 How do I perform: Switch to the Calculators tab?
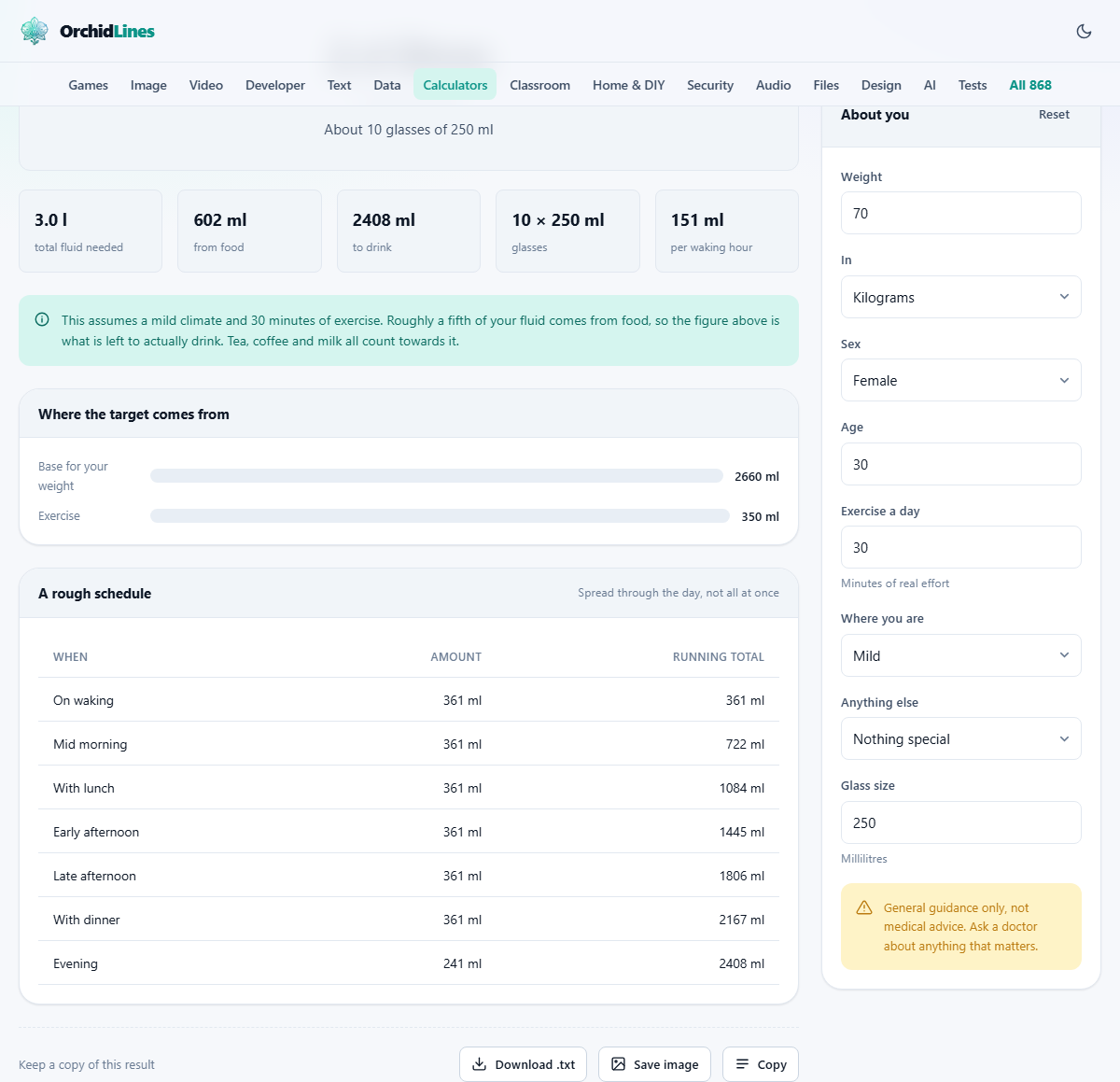click(x=455, y=85)
